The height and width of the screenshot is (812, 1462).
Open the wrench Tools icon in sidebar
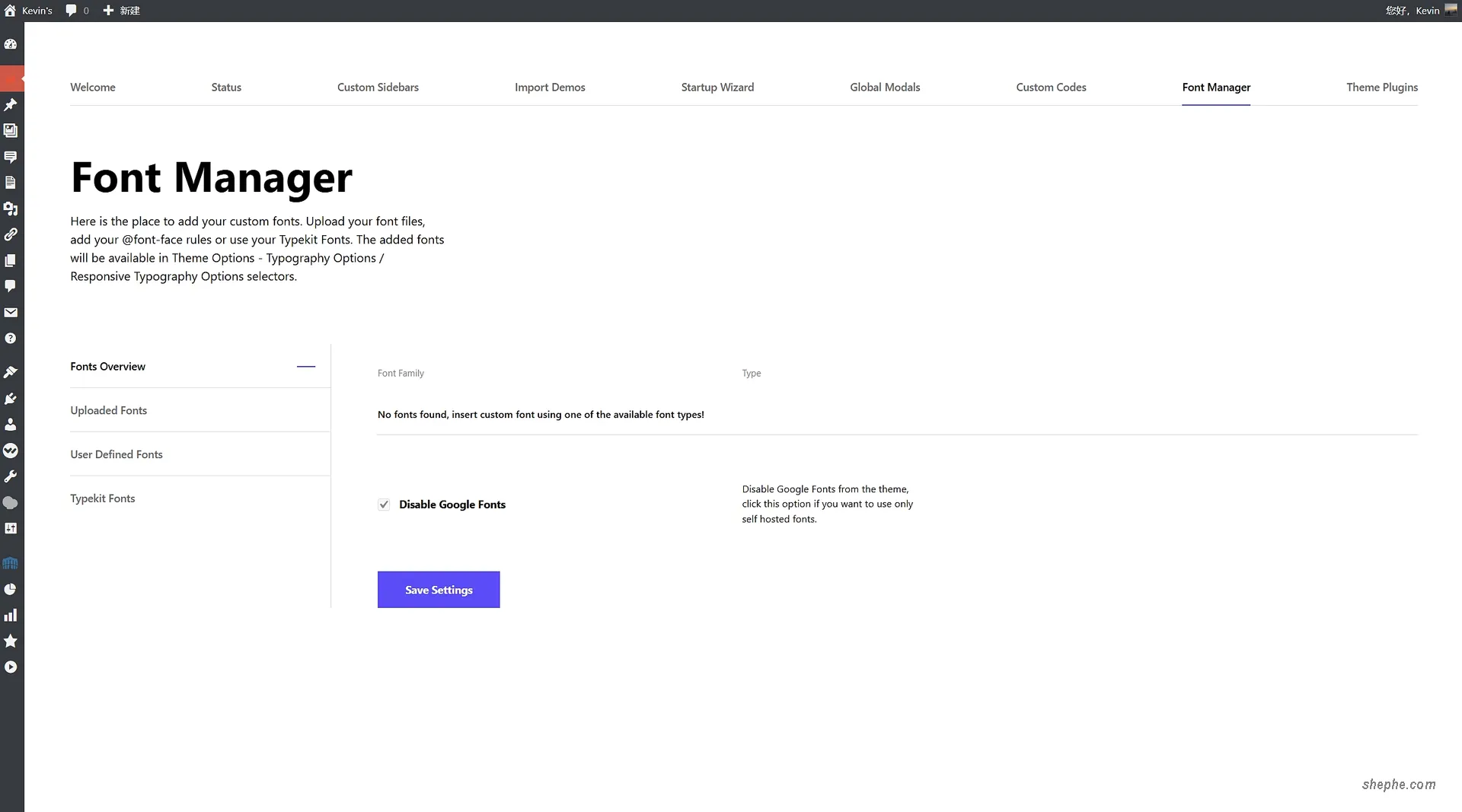click(x=11, y=476)
